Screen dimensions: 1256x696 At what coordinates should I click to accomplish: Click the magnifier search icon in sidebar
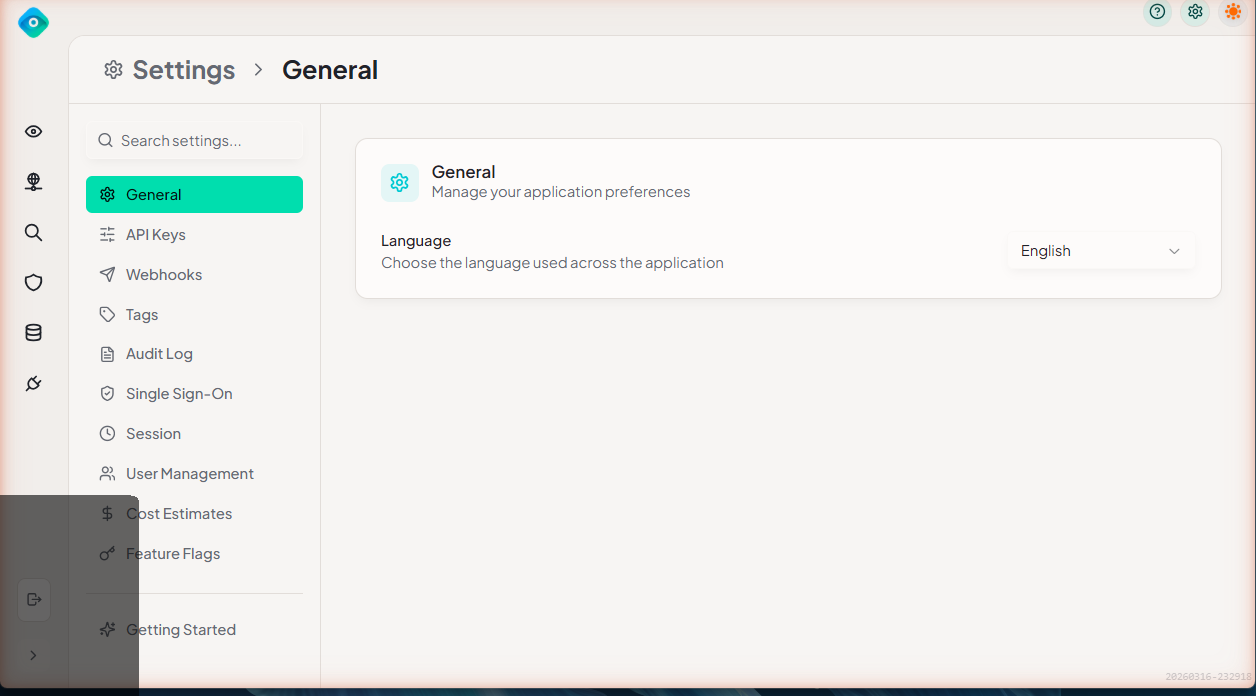(33, 233)
